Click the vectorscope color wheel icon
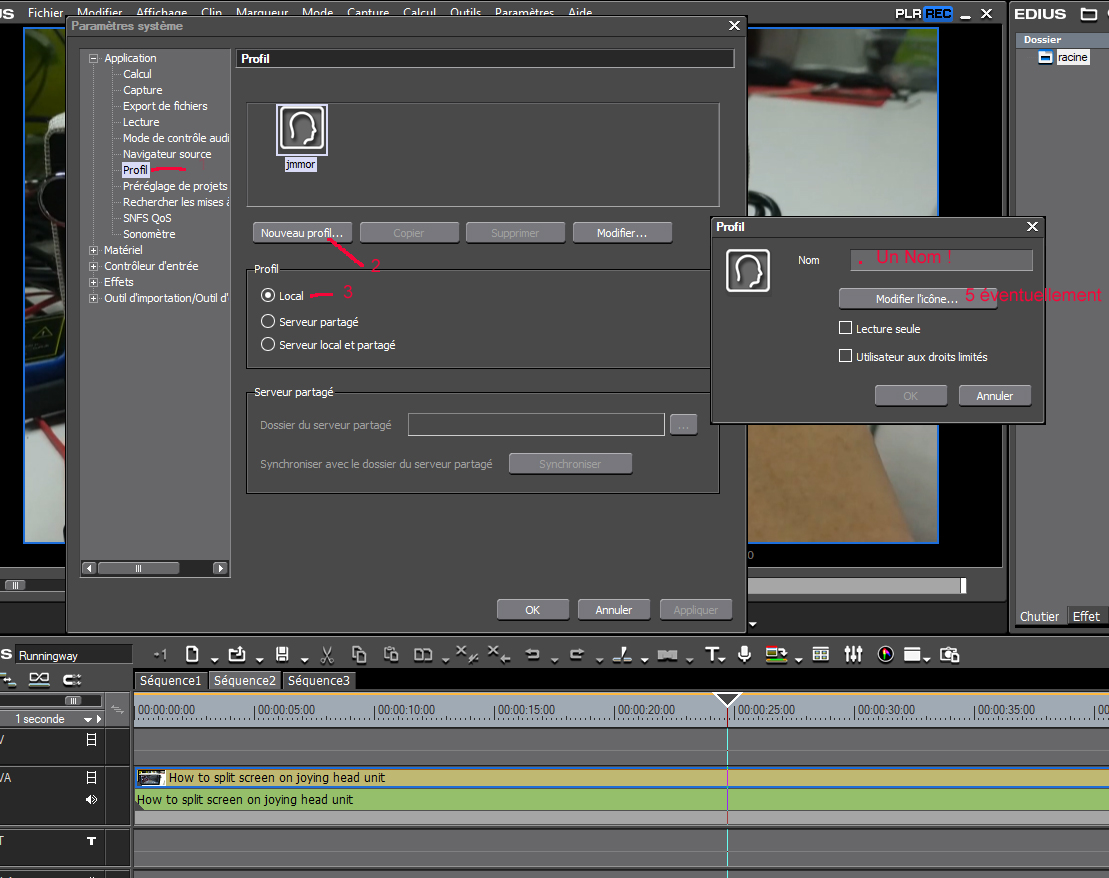Image resolution: width=1109 pixels, height=878 pixels. 885,654
